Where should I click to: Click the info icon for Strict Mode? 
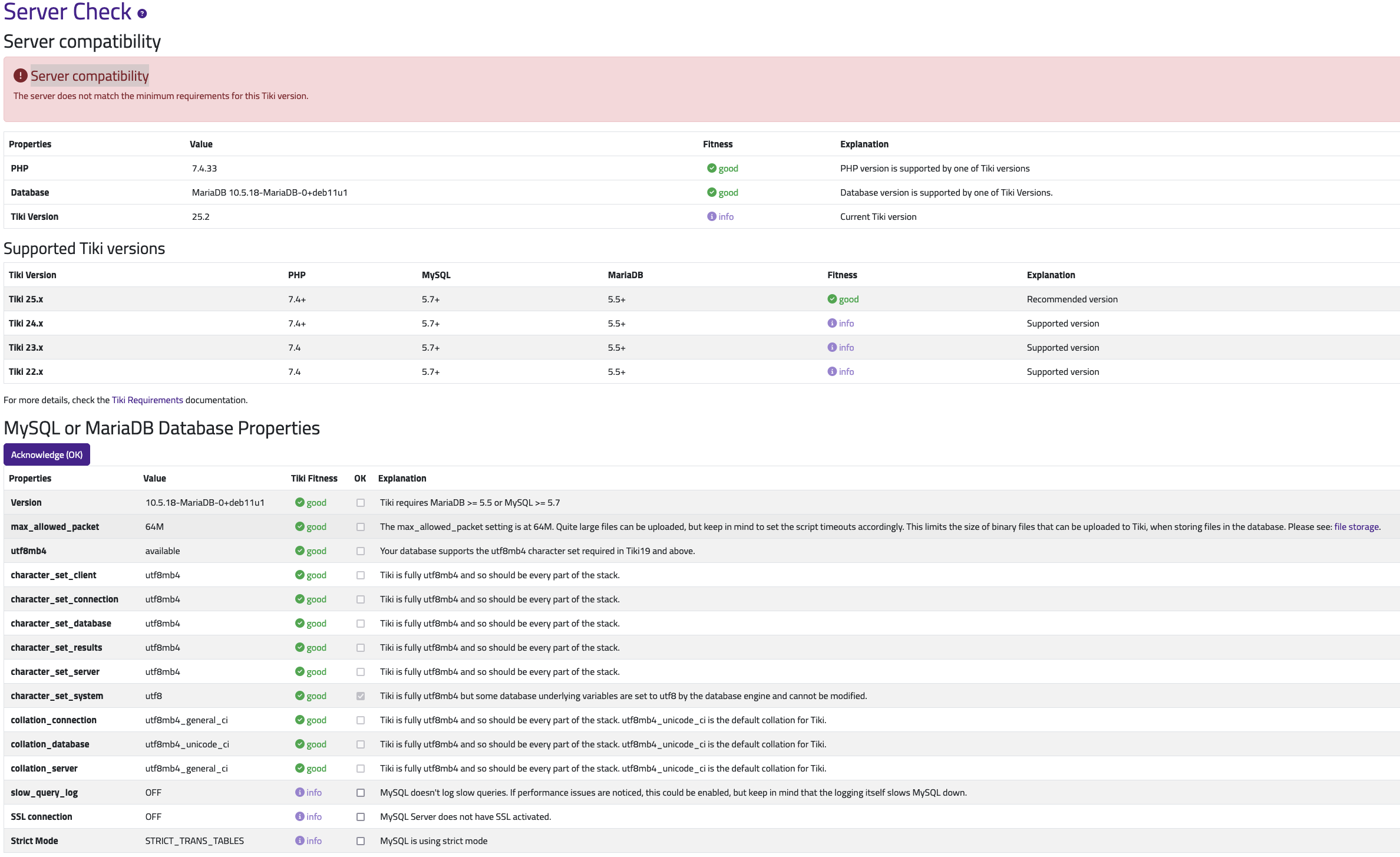click(x=300, y=840)
